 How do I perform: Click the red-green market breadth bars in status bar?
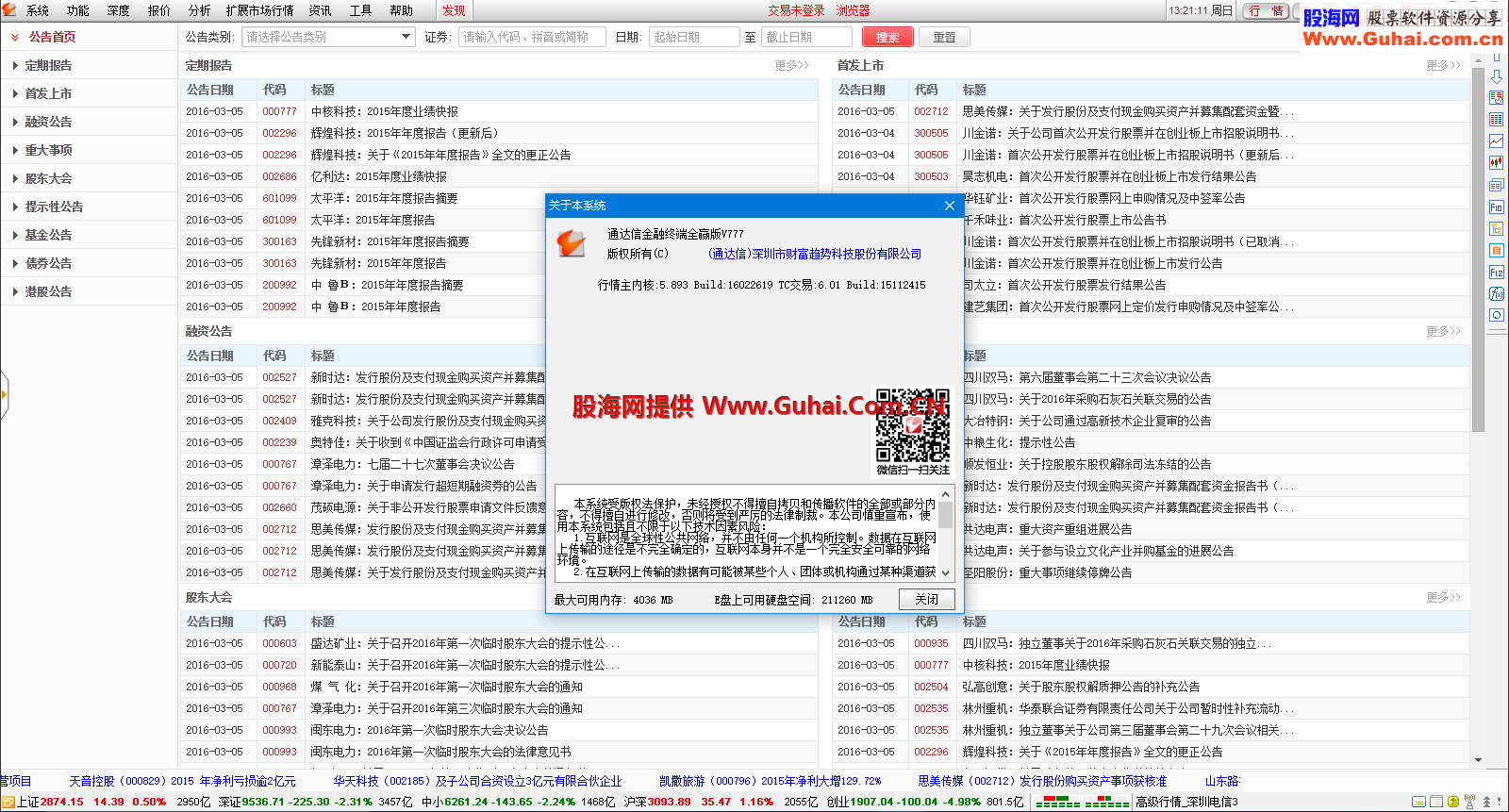pyautogui.click(x=1082, y=803)
